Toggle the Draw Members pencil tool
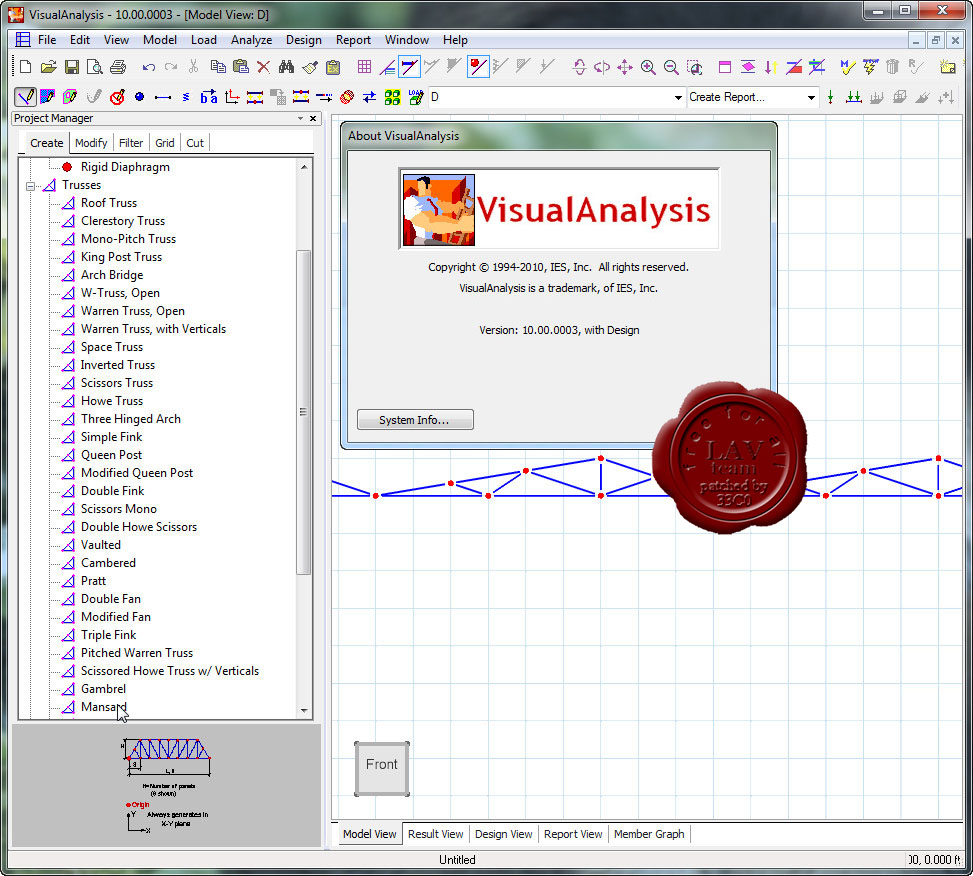The width and height of the screenshot is (973, 876). point(25,97)
